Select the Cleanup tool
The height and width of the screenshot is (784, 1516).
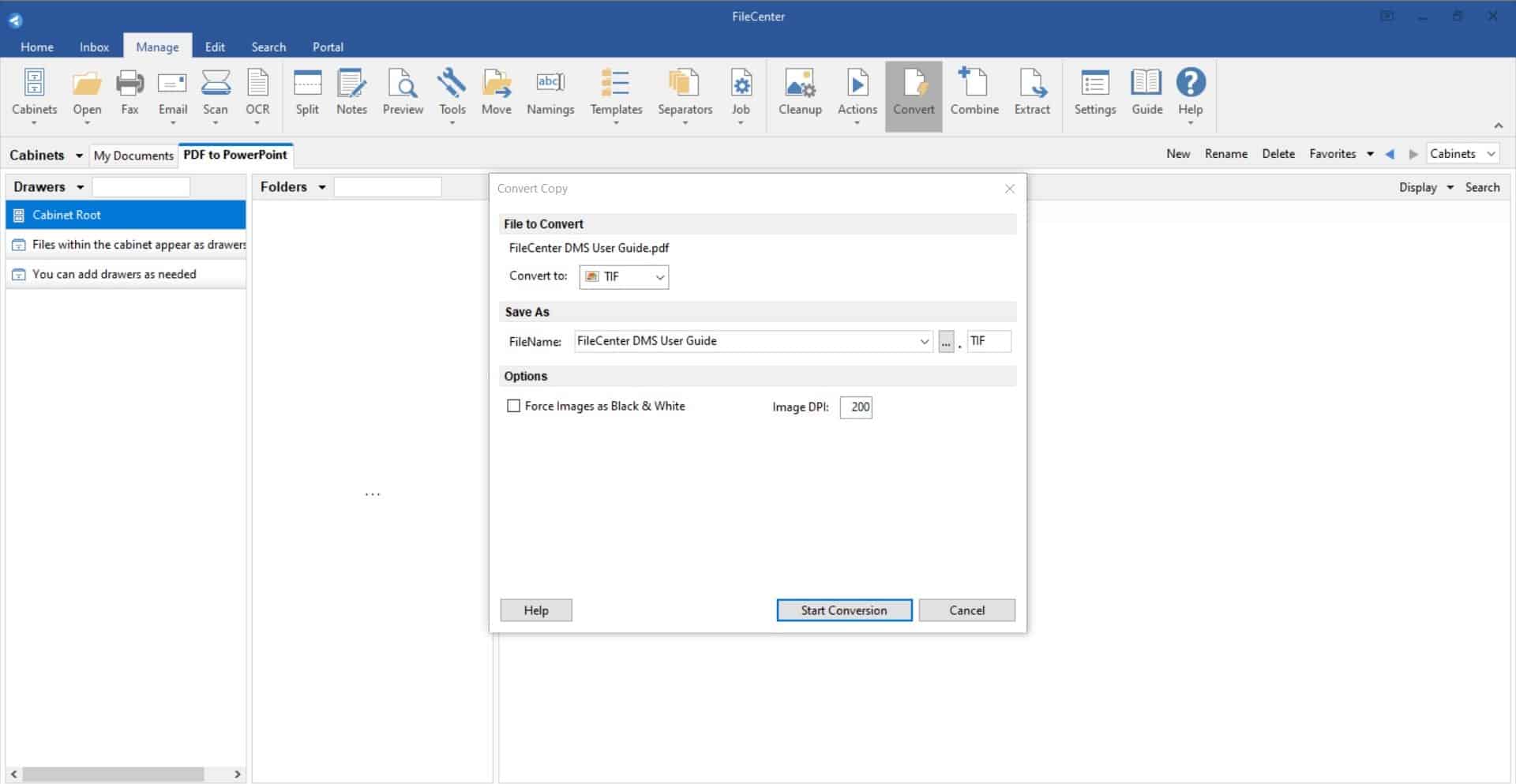800,94
